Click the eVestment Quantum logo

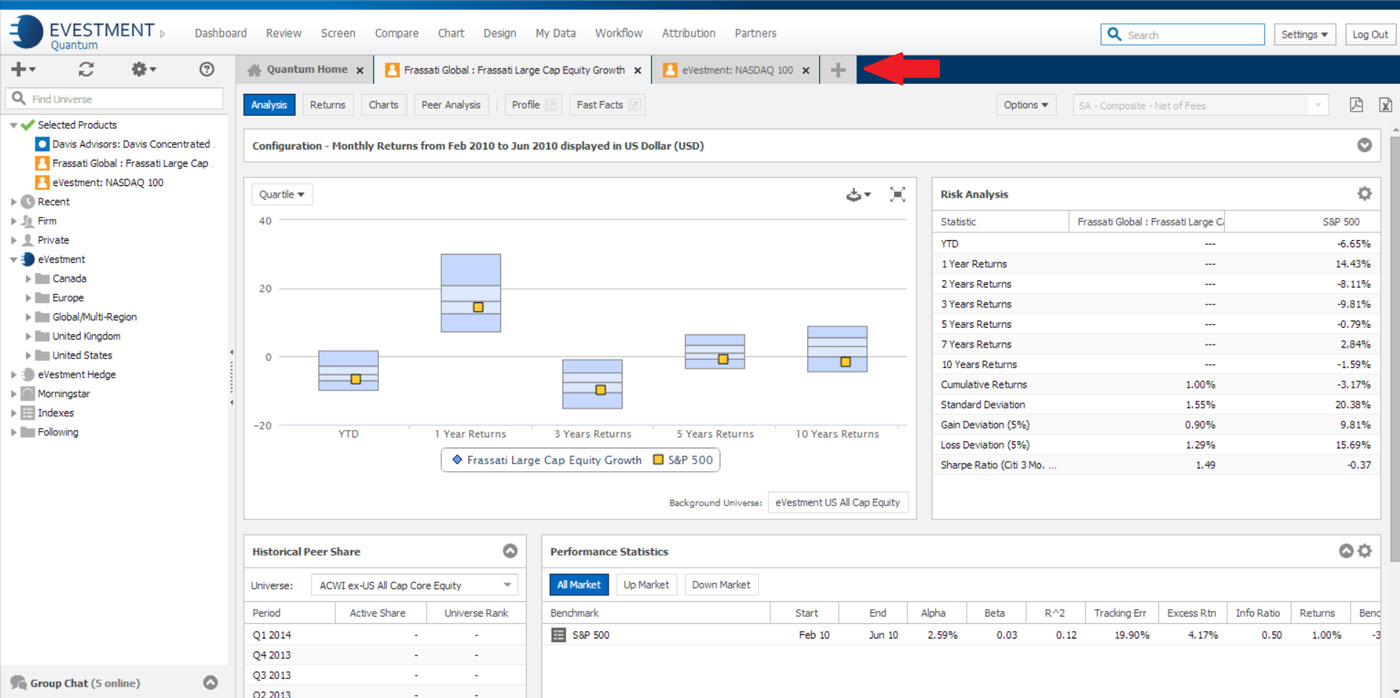(x=82, y=34)
